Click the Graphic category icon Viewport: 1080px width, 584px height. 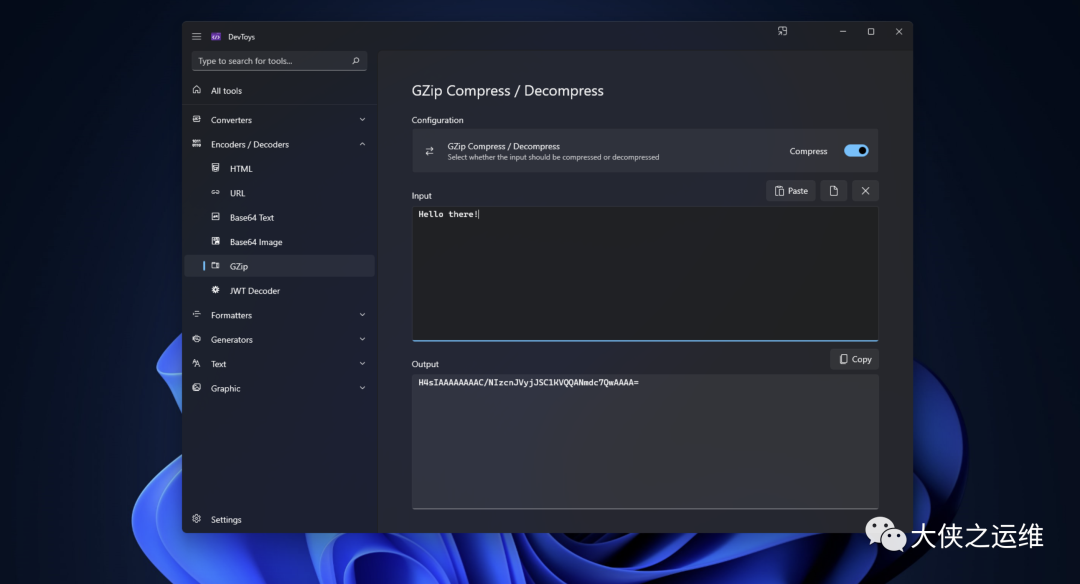197,388
